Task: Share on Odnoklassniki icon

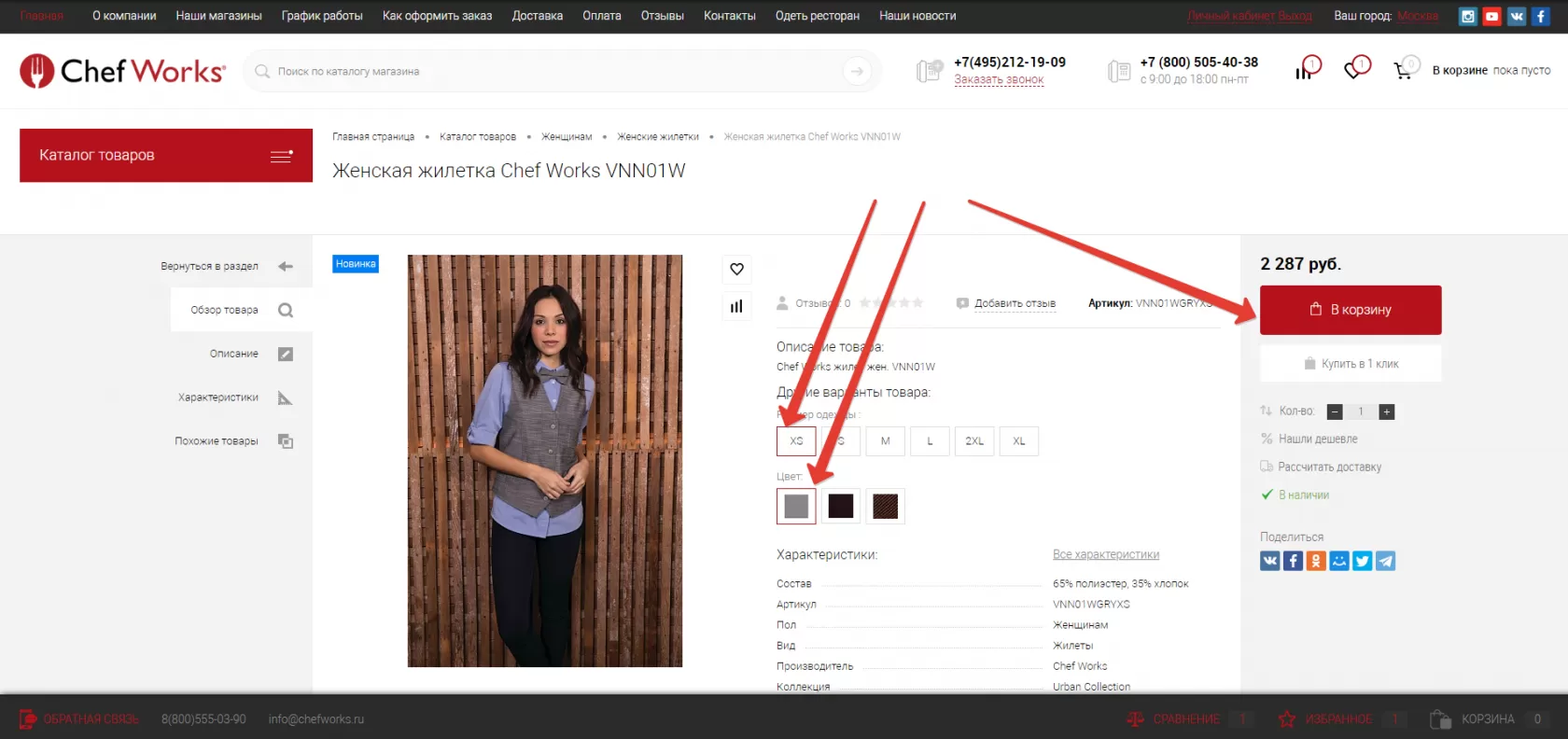Action: coord(1316,561)
